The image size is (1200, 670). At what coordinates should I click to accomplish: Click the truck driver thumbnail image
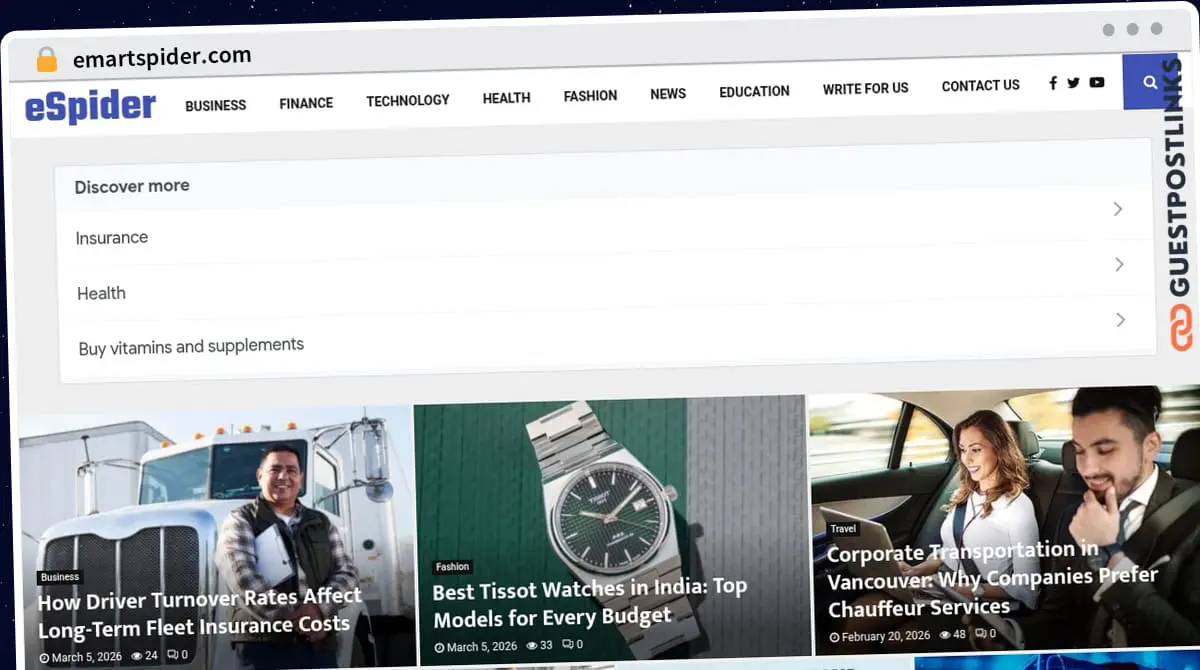point(215,535)
